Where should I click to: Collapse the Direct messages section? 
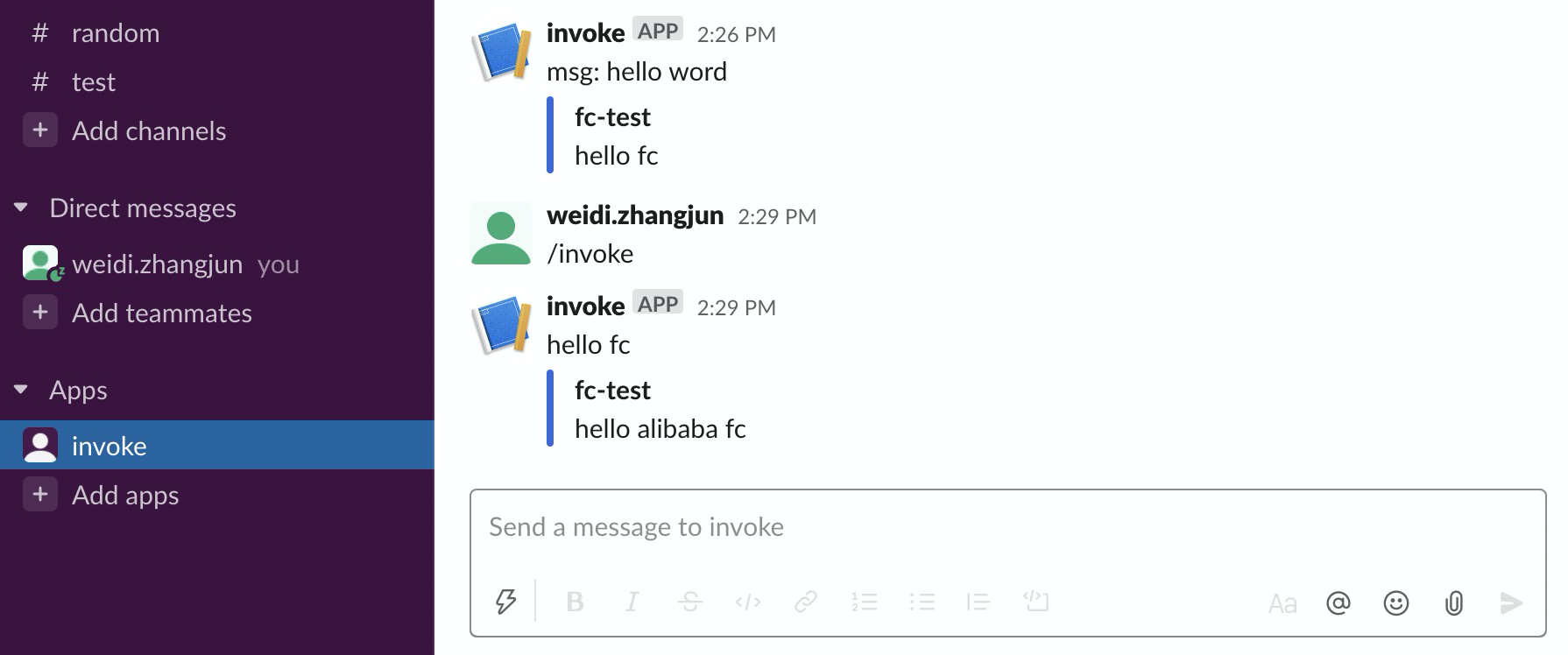pos(22,208)
